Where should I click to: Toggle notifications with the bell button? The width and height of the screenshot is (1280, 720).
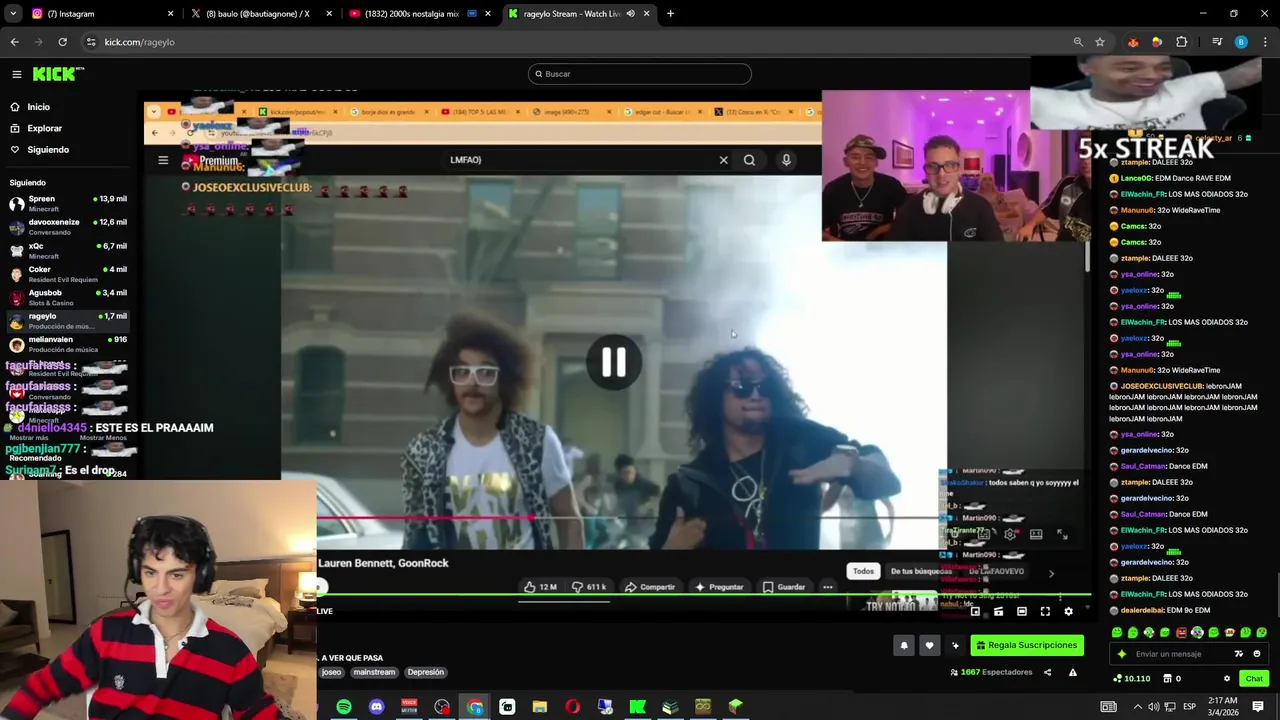click(x=904, y=645)
